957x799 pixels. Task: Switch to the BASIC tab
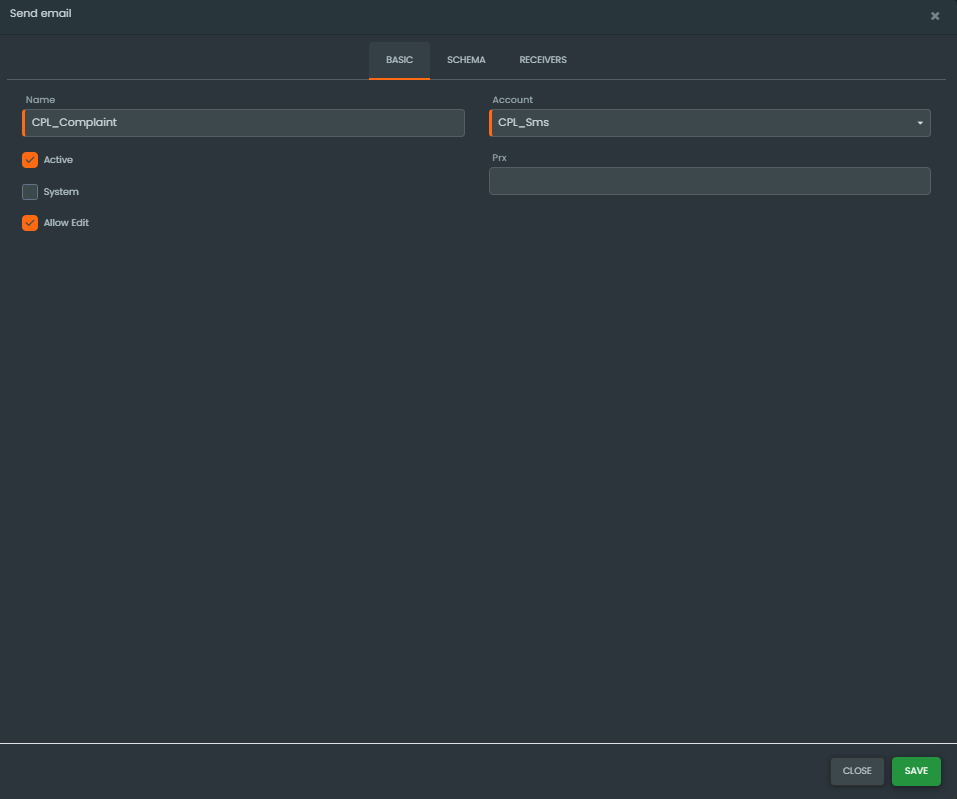[x=399, y=60]
